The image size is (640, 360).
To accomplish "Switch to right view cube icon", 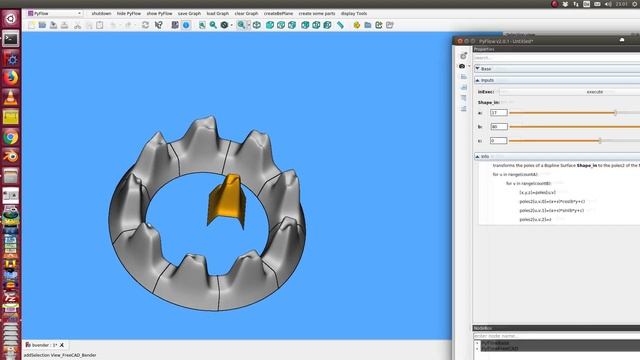I will (292, 25).
